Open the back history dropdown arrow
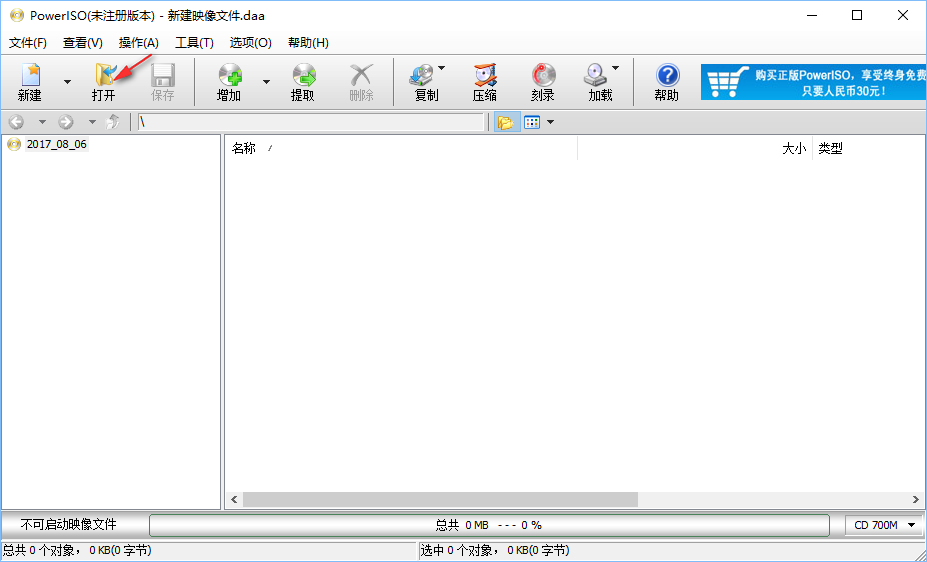The height and width of the screenshot is (562, 927). [42, 122]
